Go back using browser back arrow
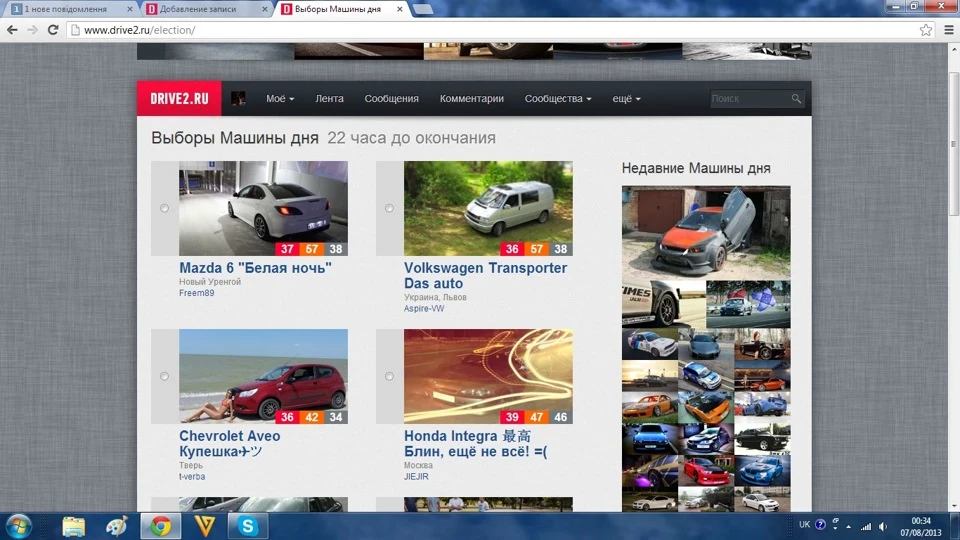The width and height of the screenshot is (960, 540). point(12,29)
